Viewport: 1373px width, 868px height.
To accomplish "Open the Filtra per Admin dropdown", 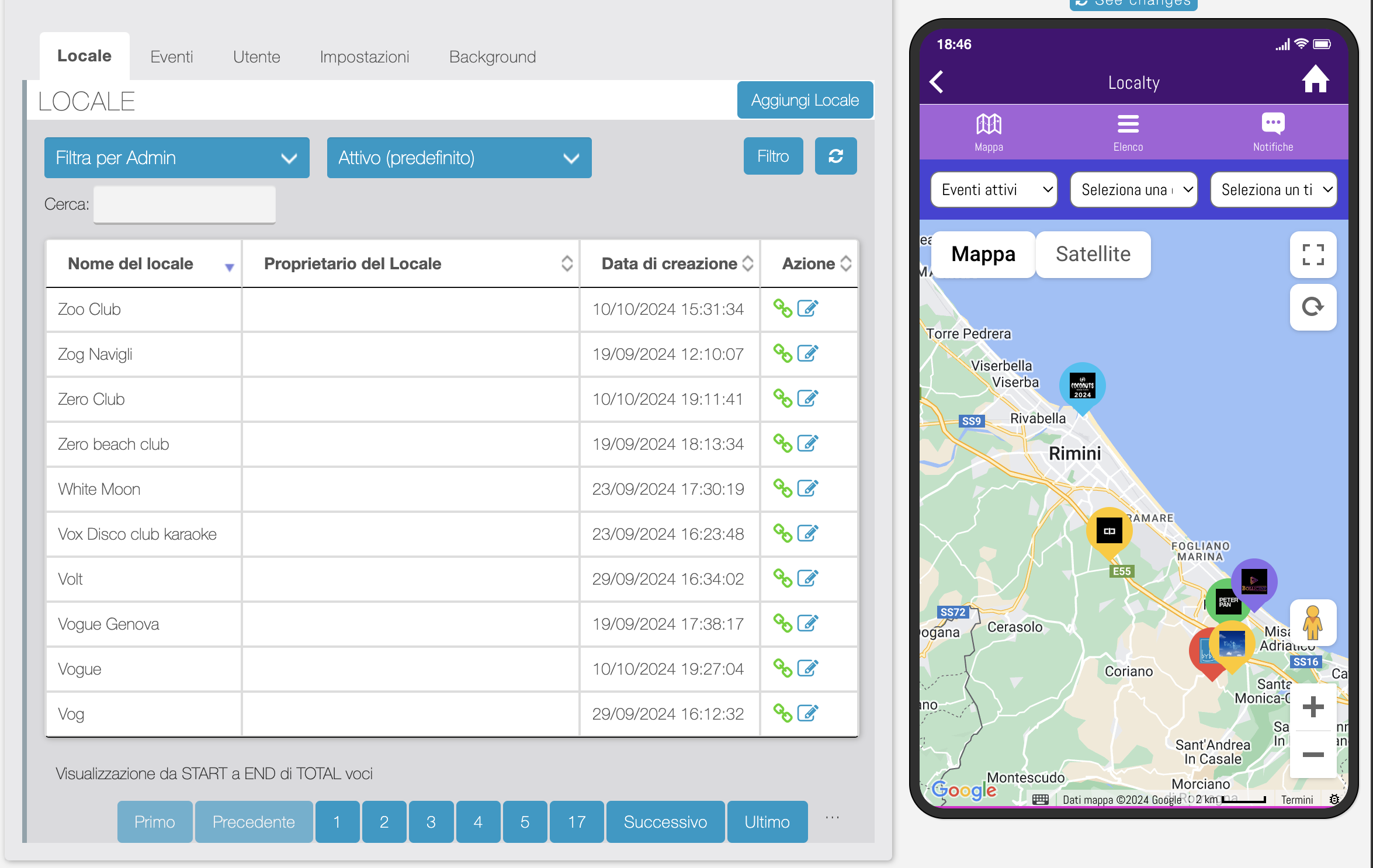I will pyautogui.click(x=176, y=158).
